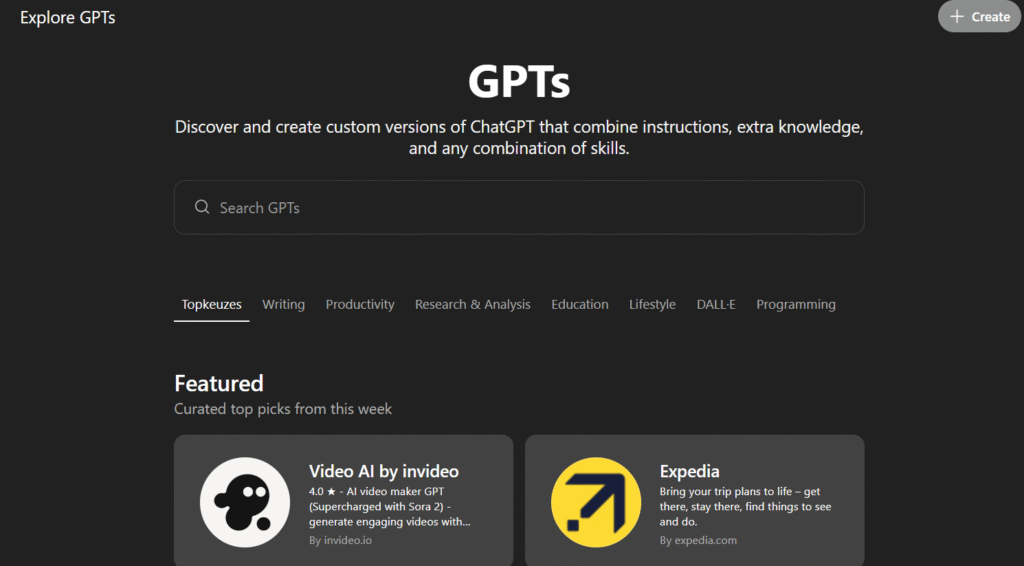
Task: Click 'By expedia.com' author text
Action: tap(698, 541)
